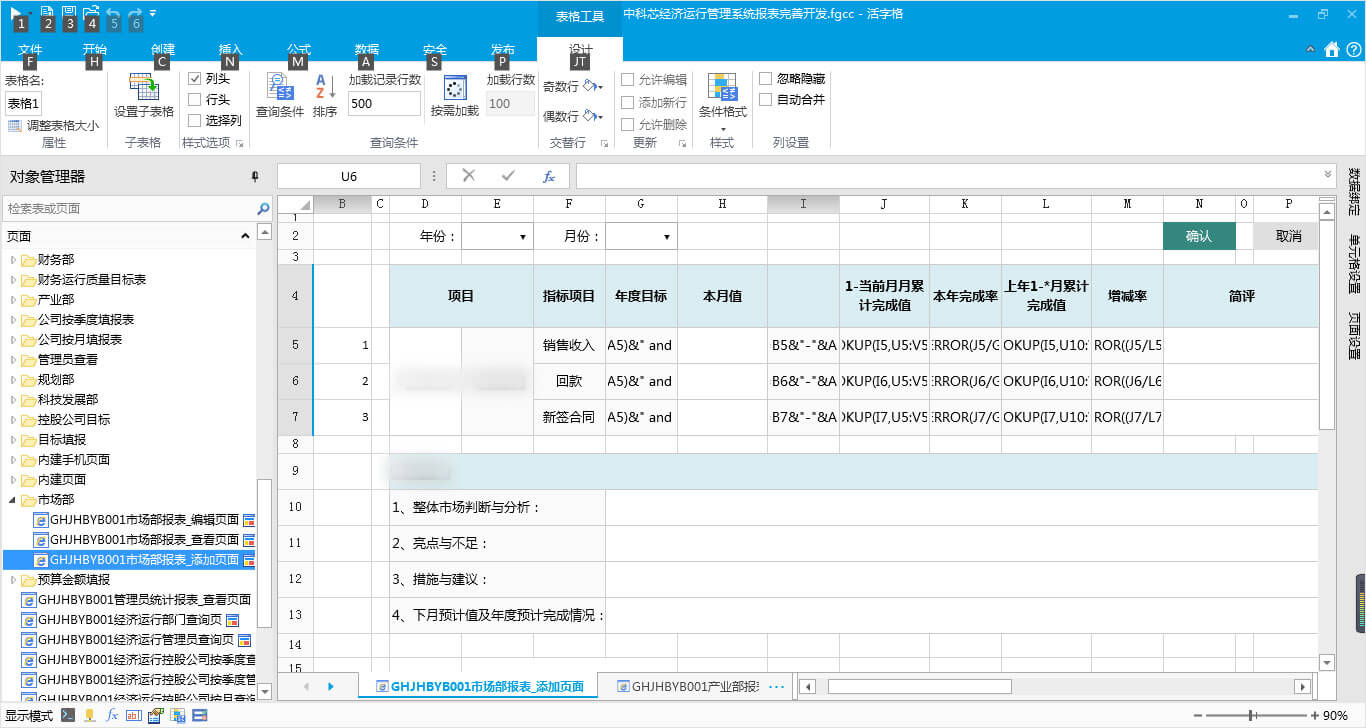Move the zoom slider handle
The height and width of the screenshot is (728, 1366).
click(x=1251, y=715)
